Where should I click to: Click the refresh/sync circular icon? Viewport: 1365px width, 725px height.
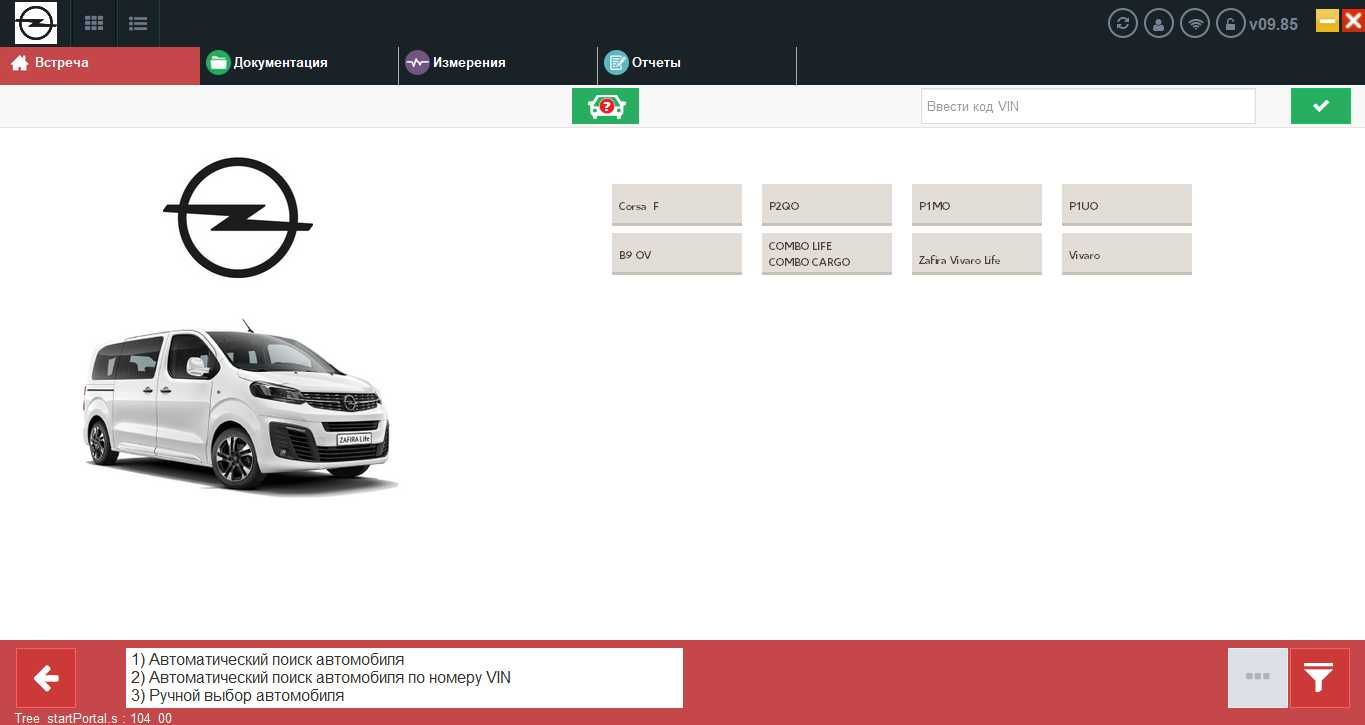[1123, 23]
